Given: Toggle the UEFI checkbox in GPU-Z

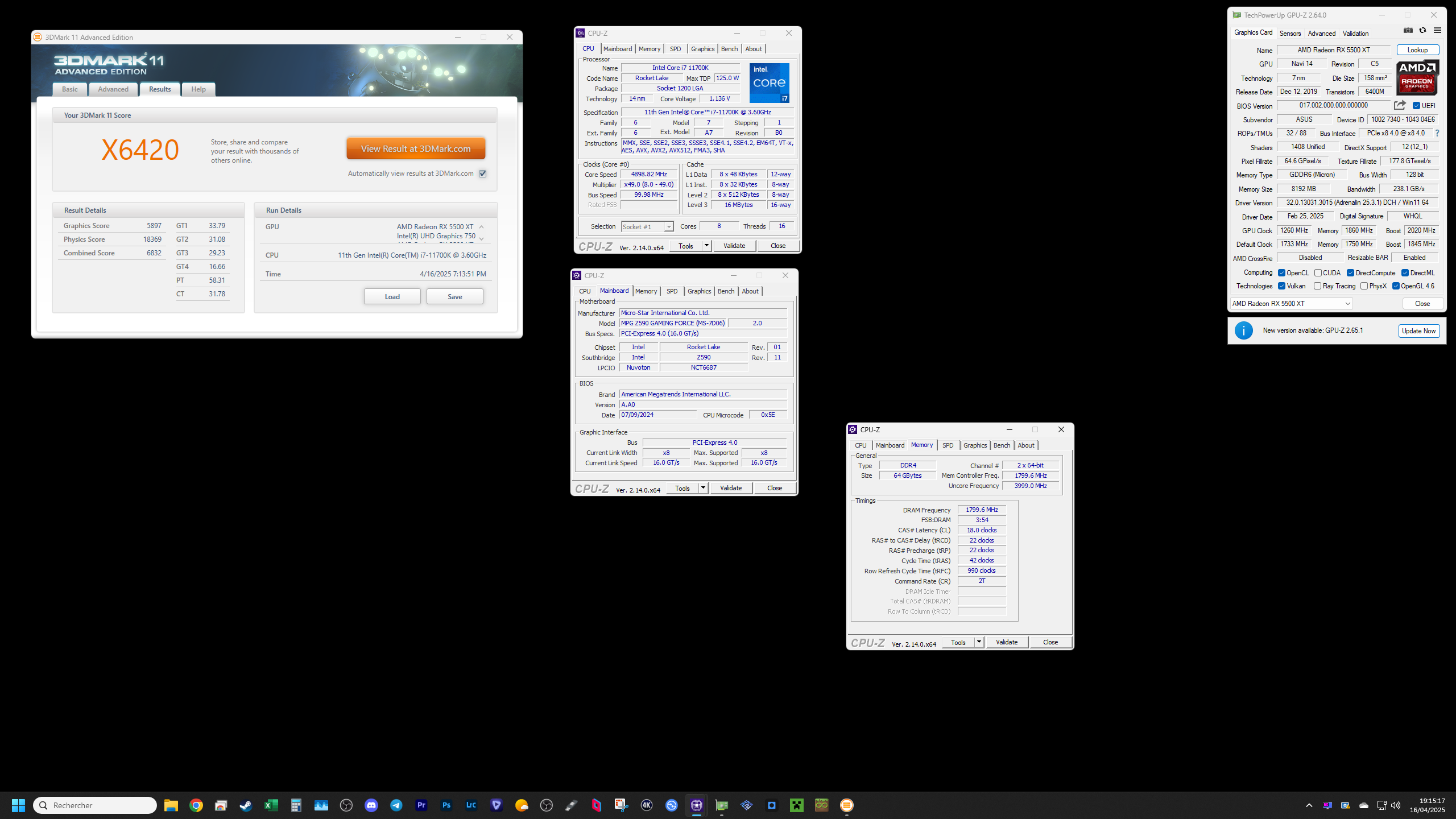Looking at the screenshot, I should pyautogui.click(x=1417, y=106).
